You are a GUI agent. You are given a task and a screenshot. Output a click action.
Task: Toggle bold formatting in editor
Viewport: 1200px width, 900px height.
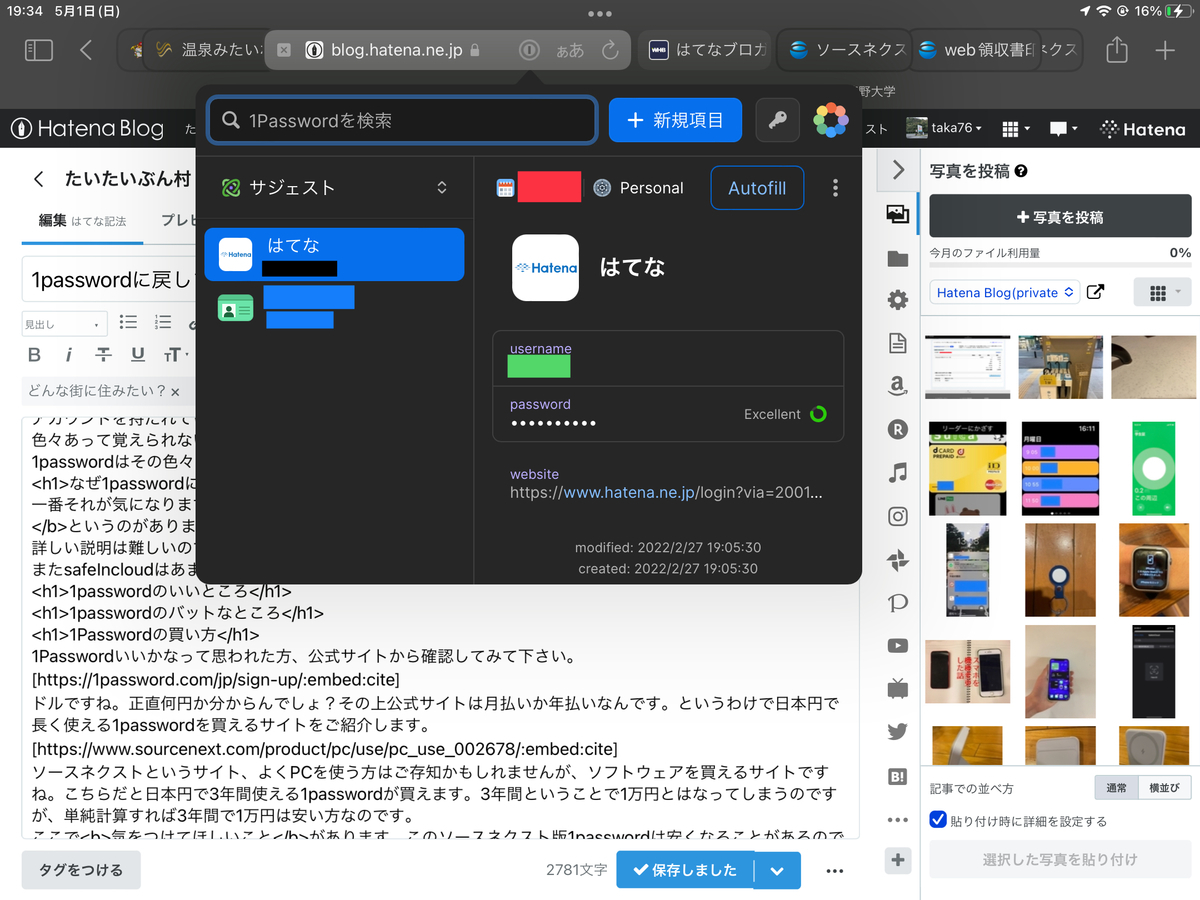pos(34,355)
